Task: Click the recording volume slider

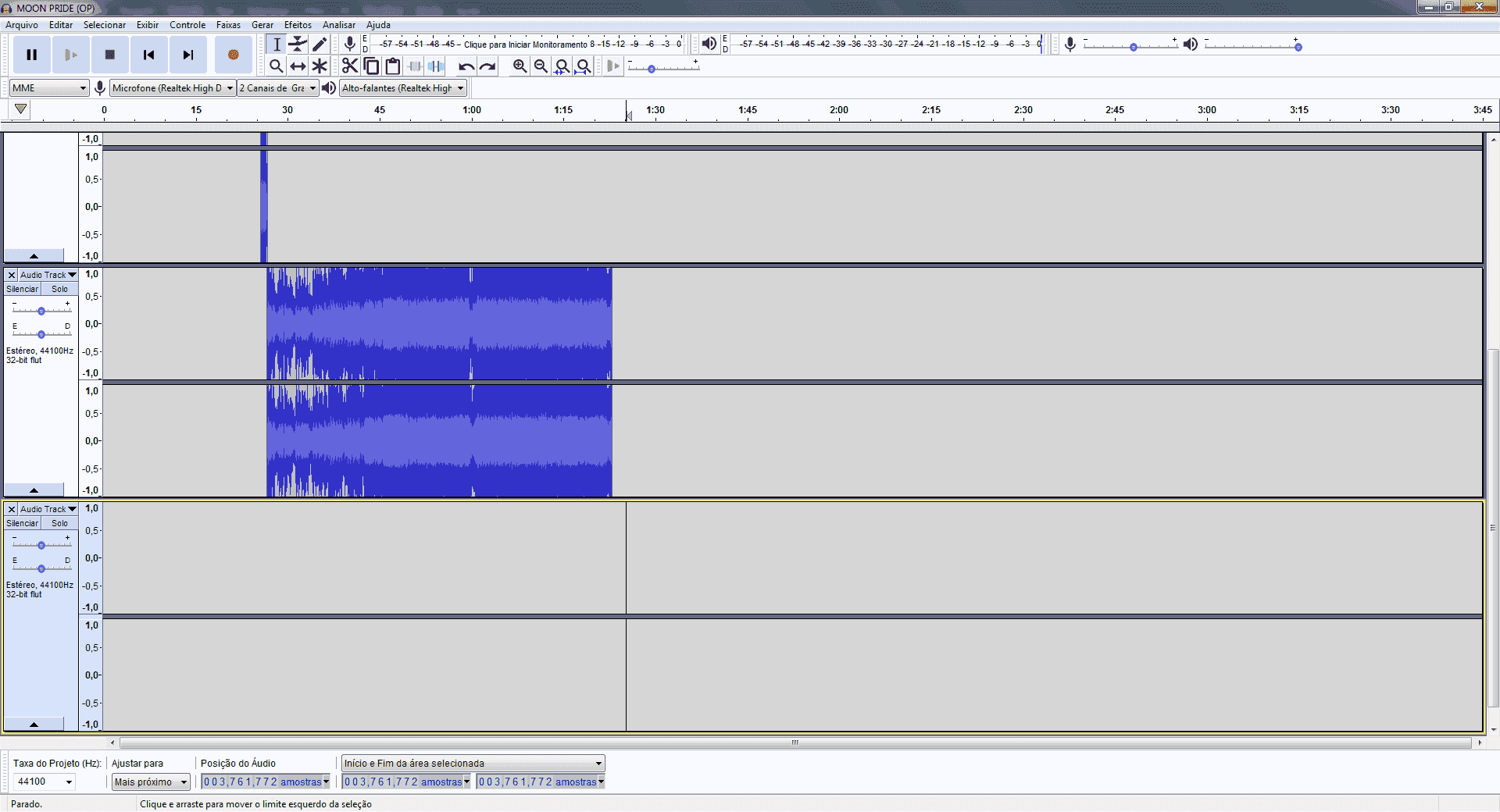Action: (1130, 45)
